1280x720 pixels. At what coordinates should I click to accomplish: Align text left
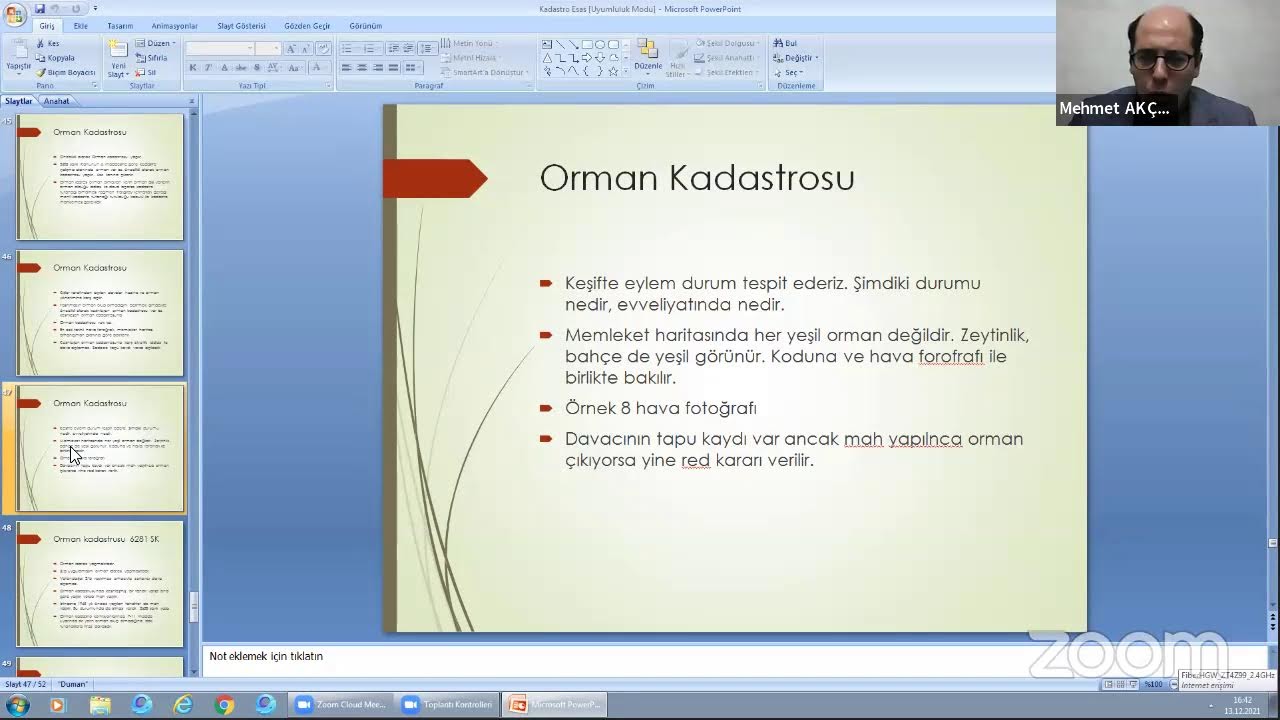[x=346, y=67]
